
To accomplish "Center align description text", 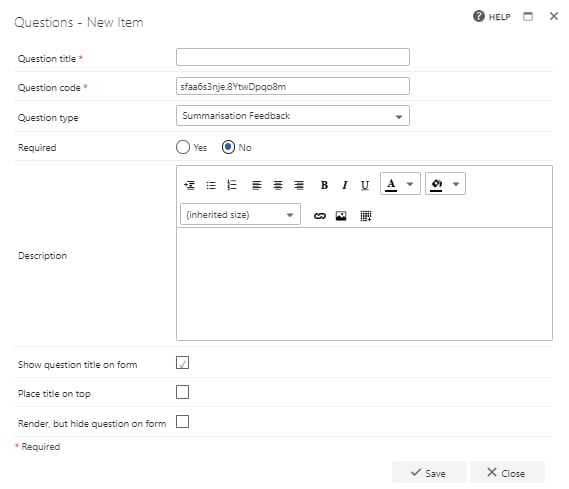I will [x=278, y=185].
